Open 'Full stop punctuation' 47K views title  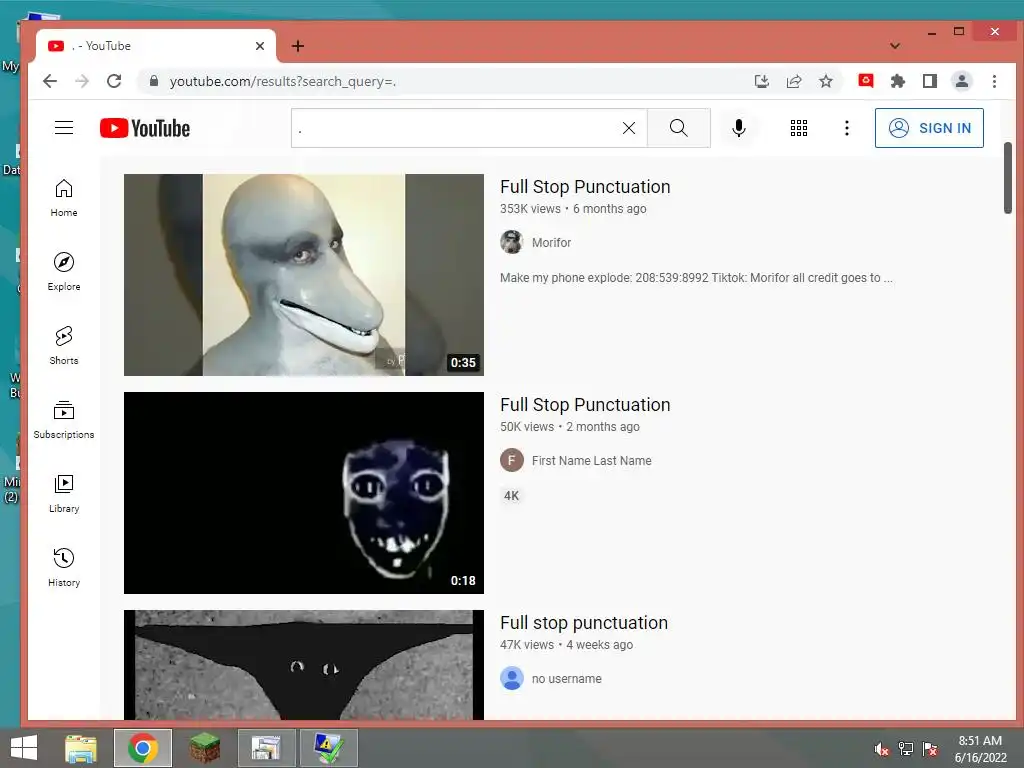584,623
